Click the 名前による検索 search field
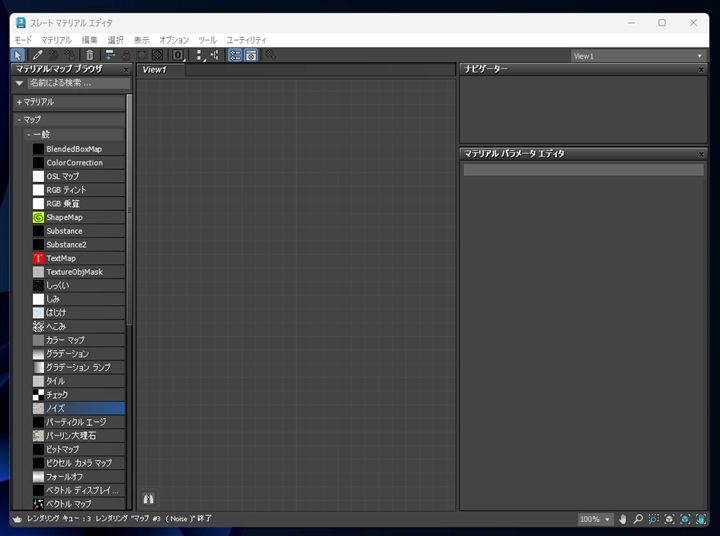This screenshot has height=536, width=720. pos(79,83)
